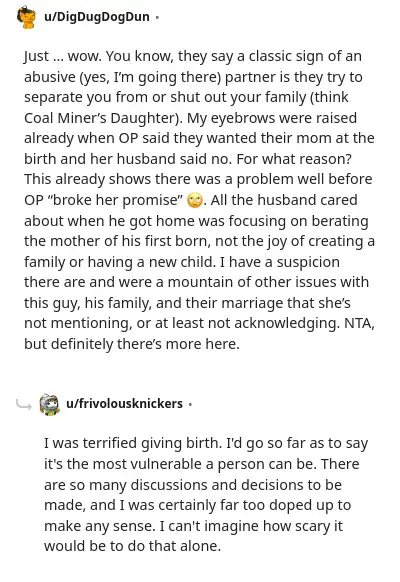
Task: Click the opening words "Just ... wow"
Action: click(62, 56)
